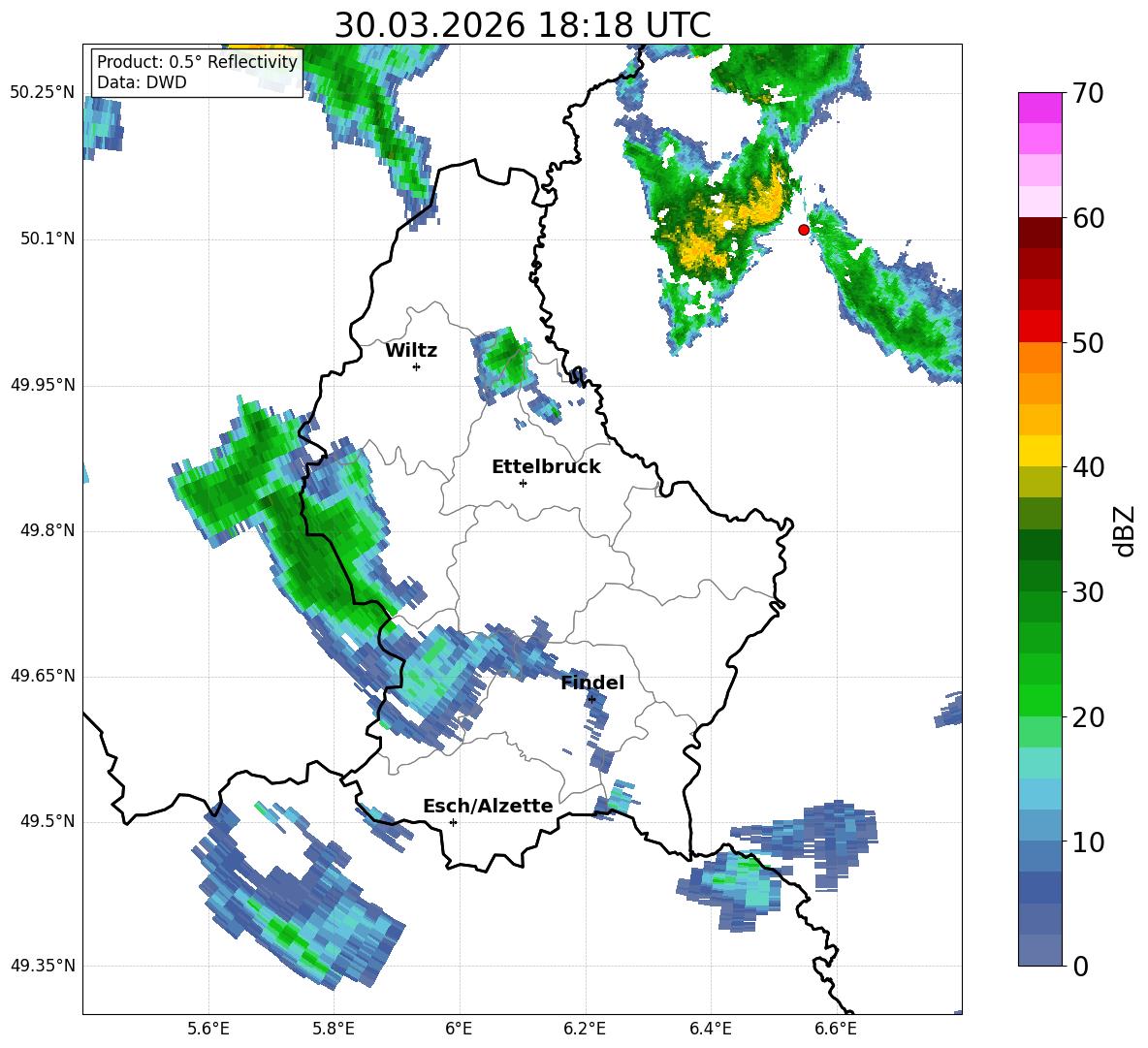This screenshot has width=1148, height=1048.
Task: Click the cross marker beneath Findel
Action: click(x=591, y=700)
